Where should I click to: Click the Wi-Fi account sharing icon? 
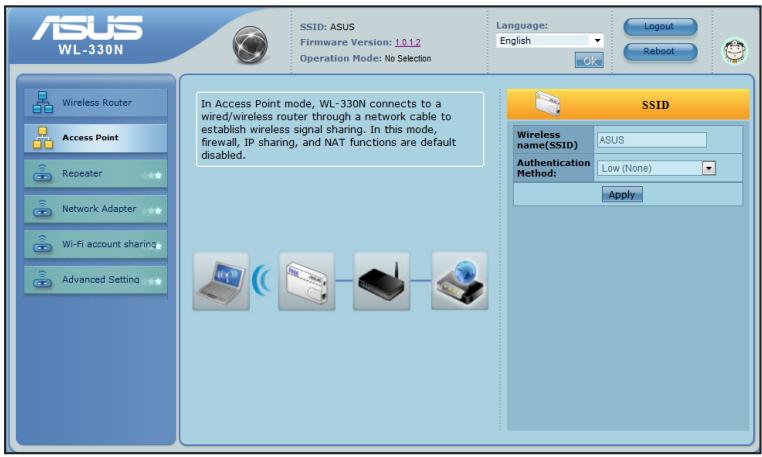click(x=43, y=244)
